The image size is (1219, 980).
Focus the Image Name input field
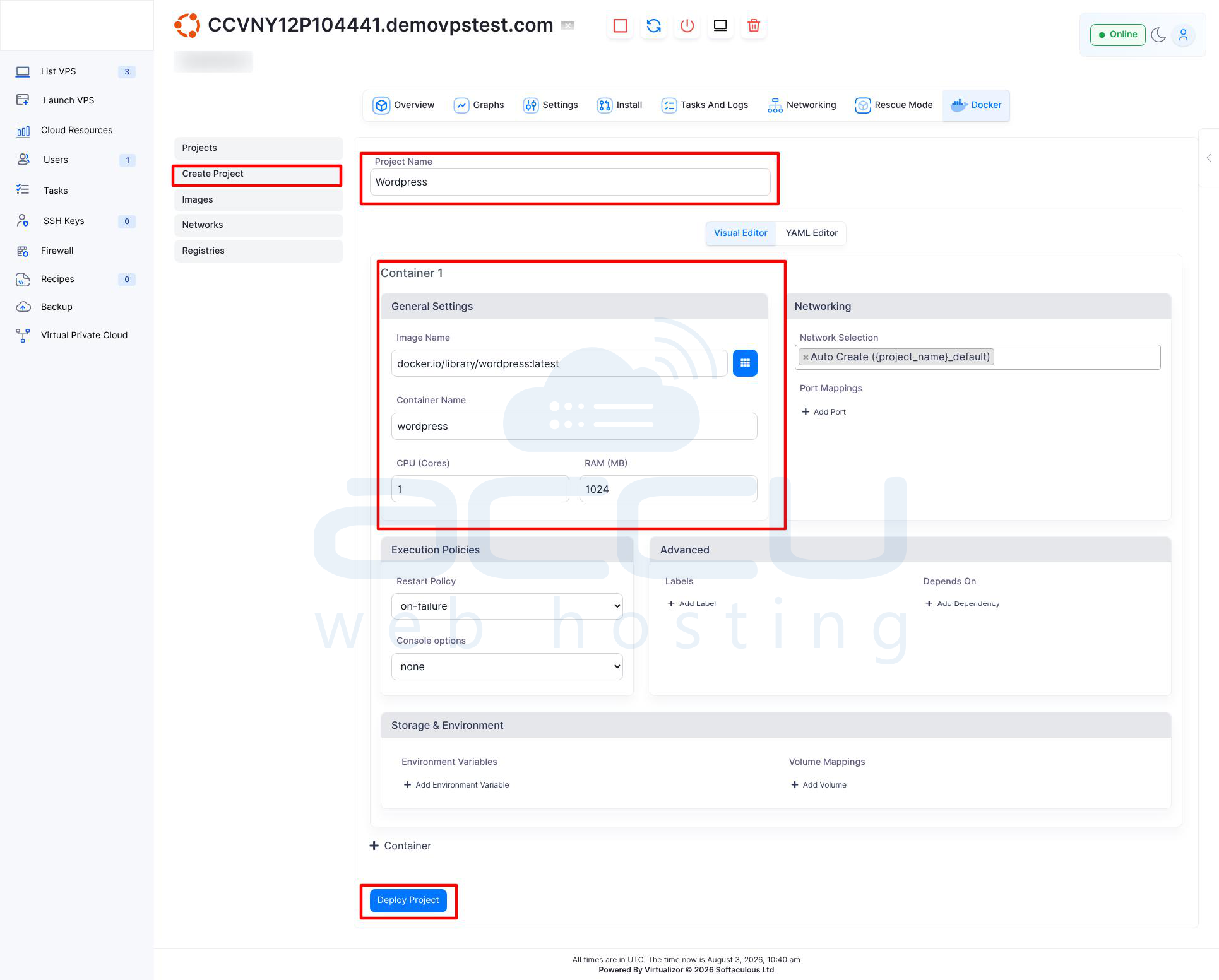tap(559, 363)
